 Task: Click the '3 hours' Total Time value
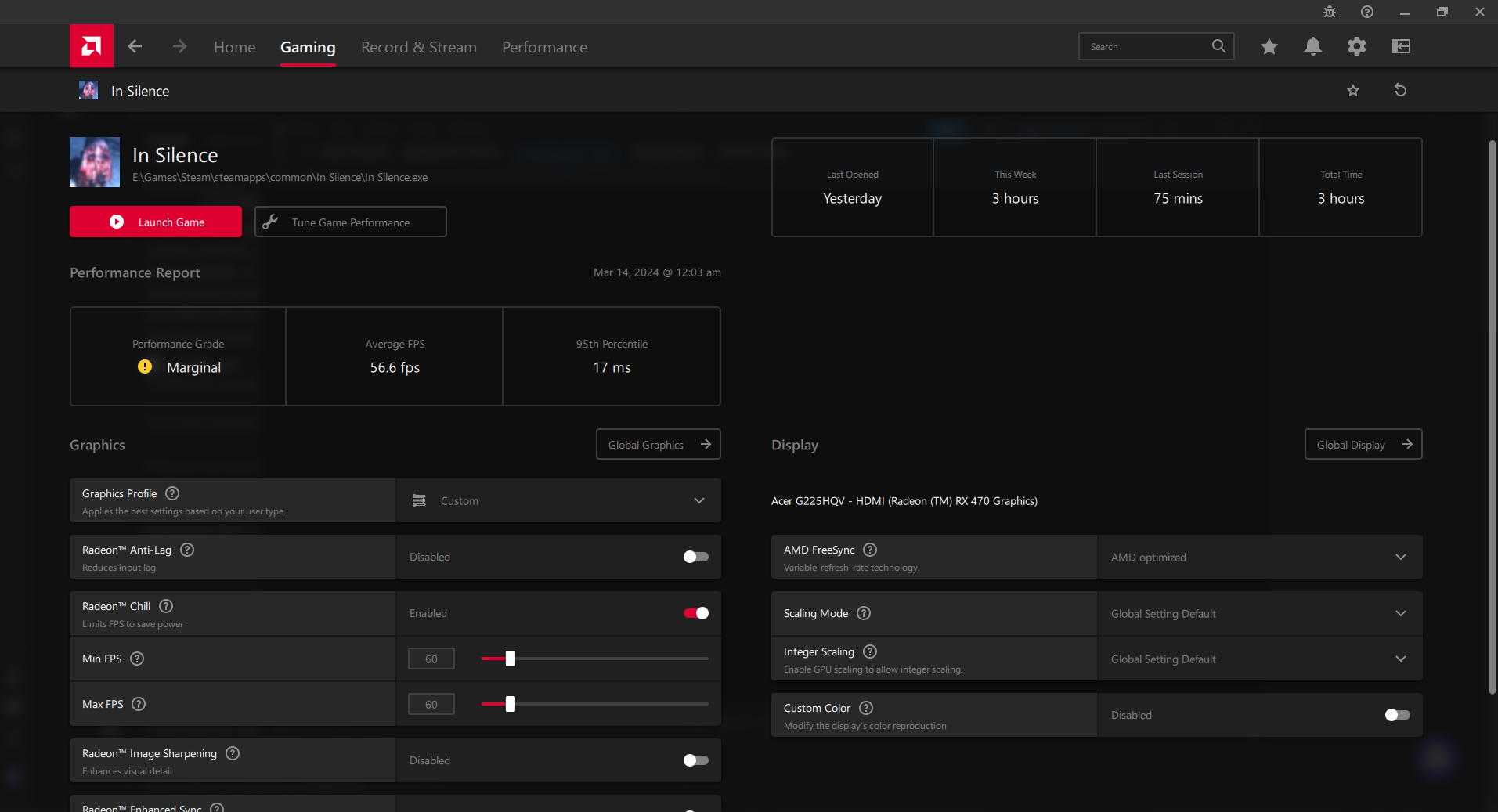tap(1341, 198)
